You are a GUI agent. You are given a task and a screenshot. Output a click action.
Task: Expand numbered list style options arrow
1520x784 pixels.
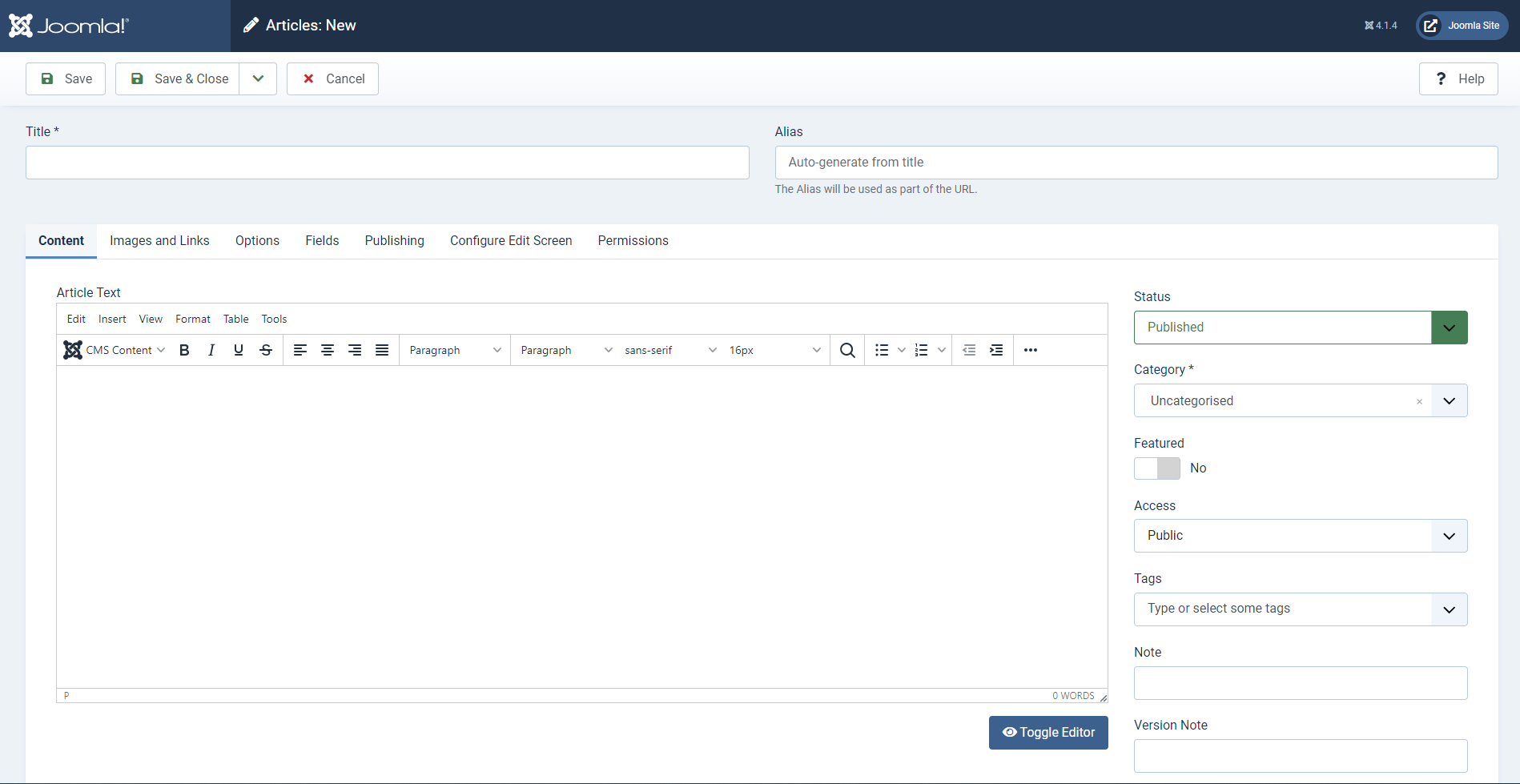click(x=942, y=350)
